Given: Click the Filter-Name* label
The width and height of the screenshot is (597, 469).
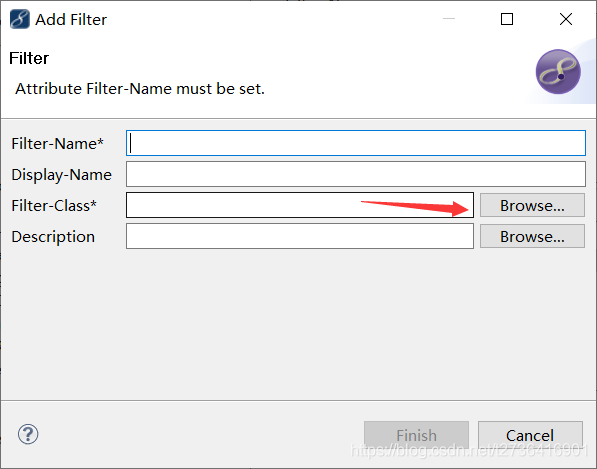Looking at the screenshot, I should [57, 144].
